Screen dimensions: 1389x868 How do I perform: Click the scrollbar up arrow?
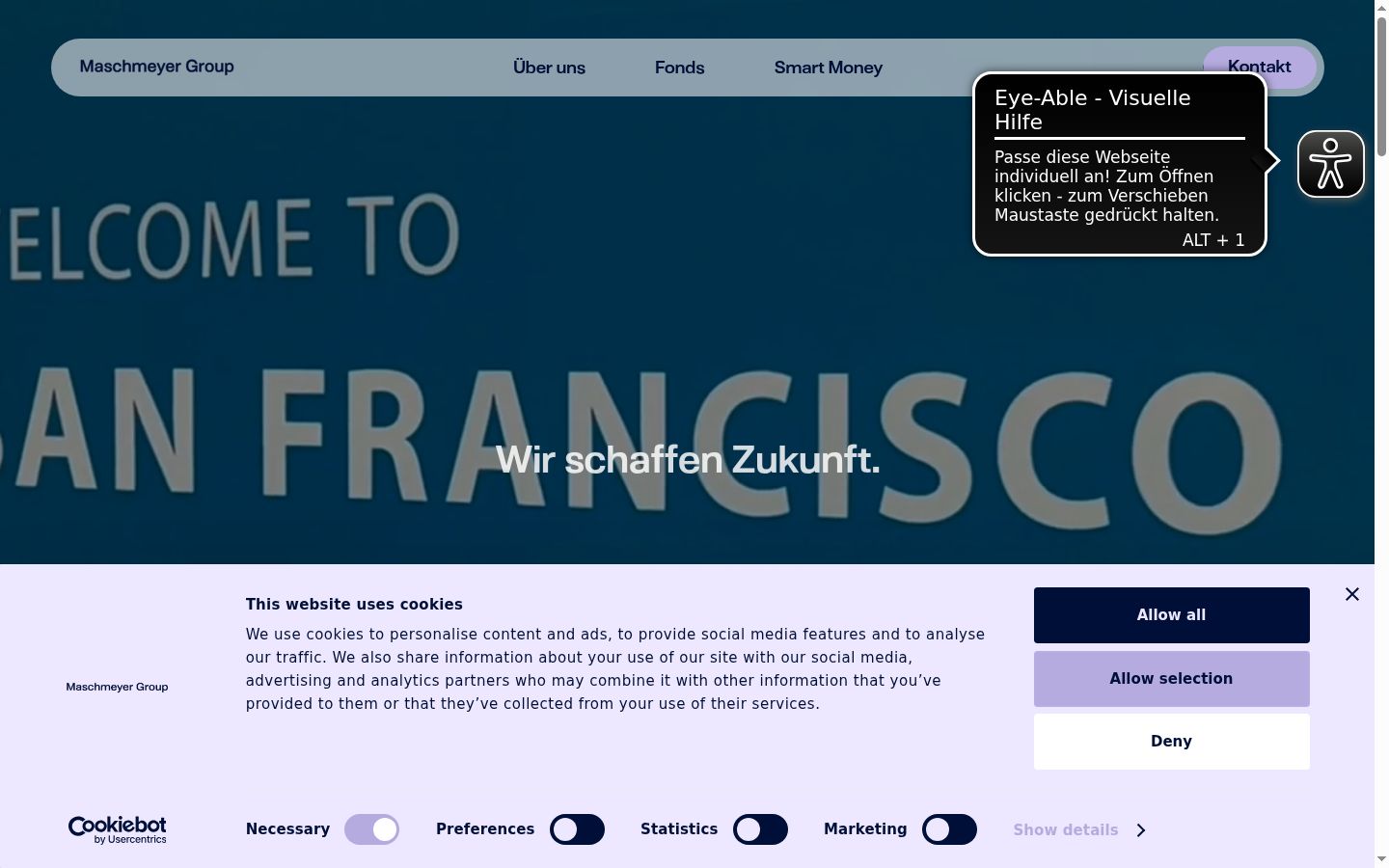pos(1381,8)
